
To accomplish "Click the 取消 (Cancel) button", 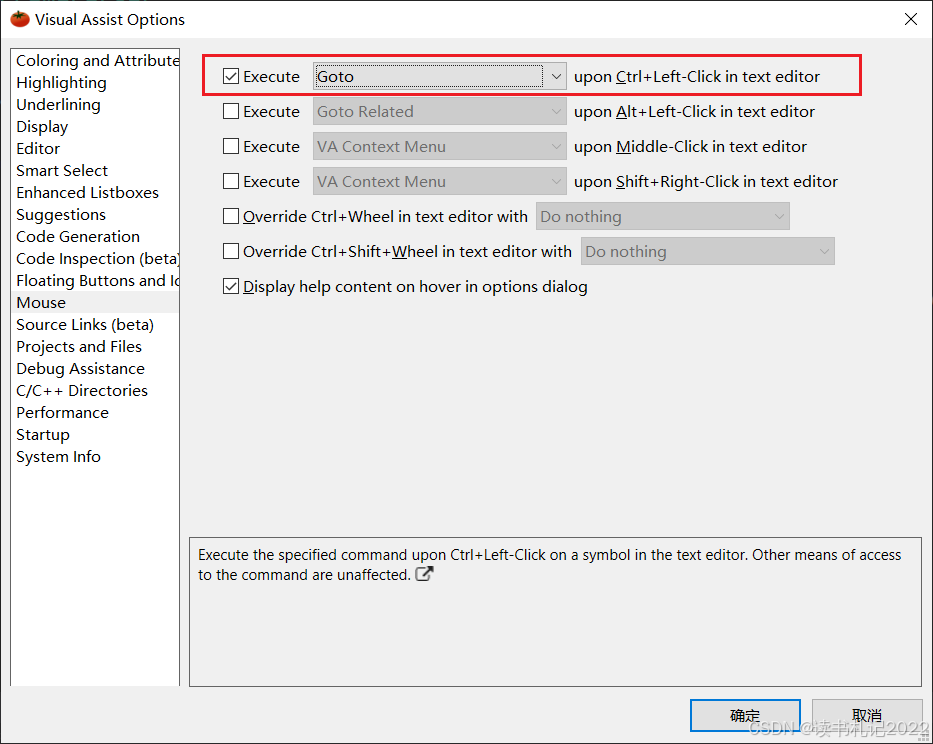I will click(867, 715).
